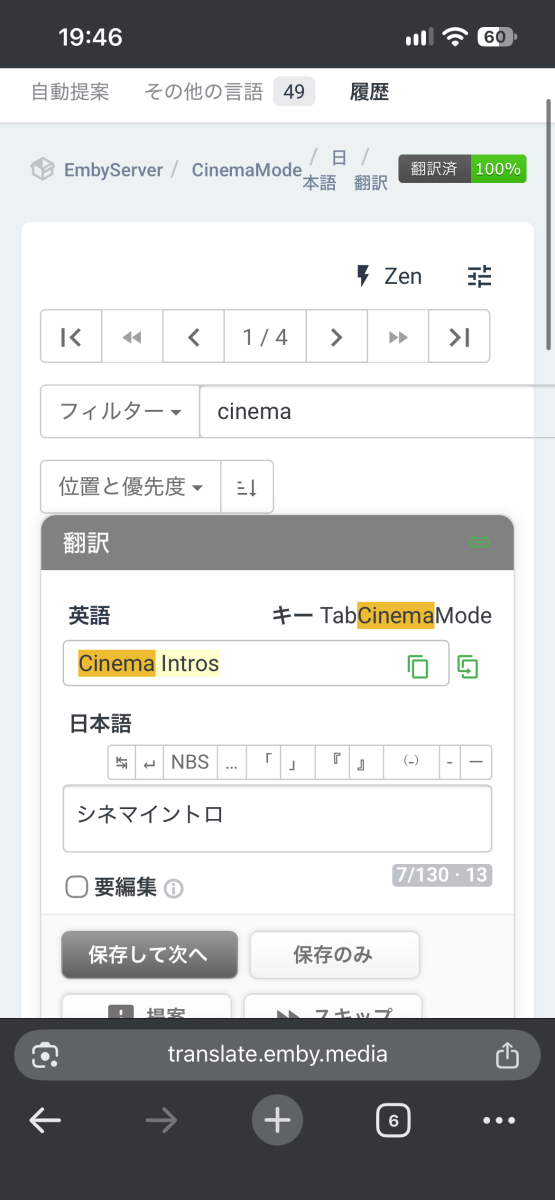Insert the closing 』 double bracket
The height and width of the screenshot is (1200, 555).
(x=365, y=762)
